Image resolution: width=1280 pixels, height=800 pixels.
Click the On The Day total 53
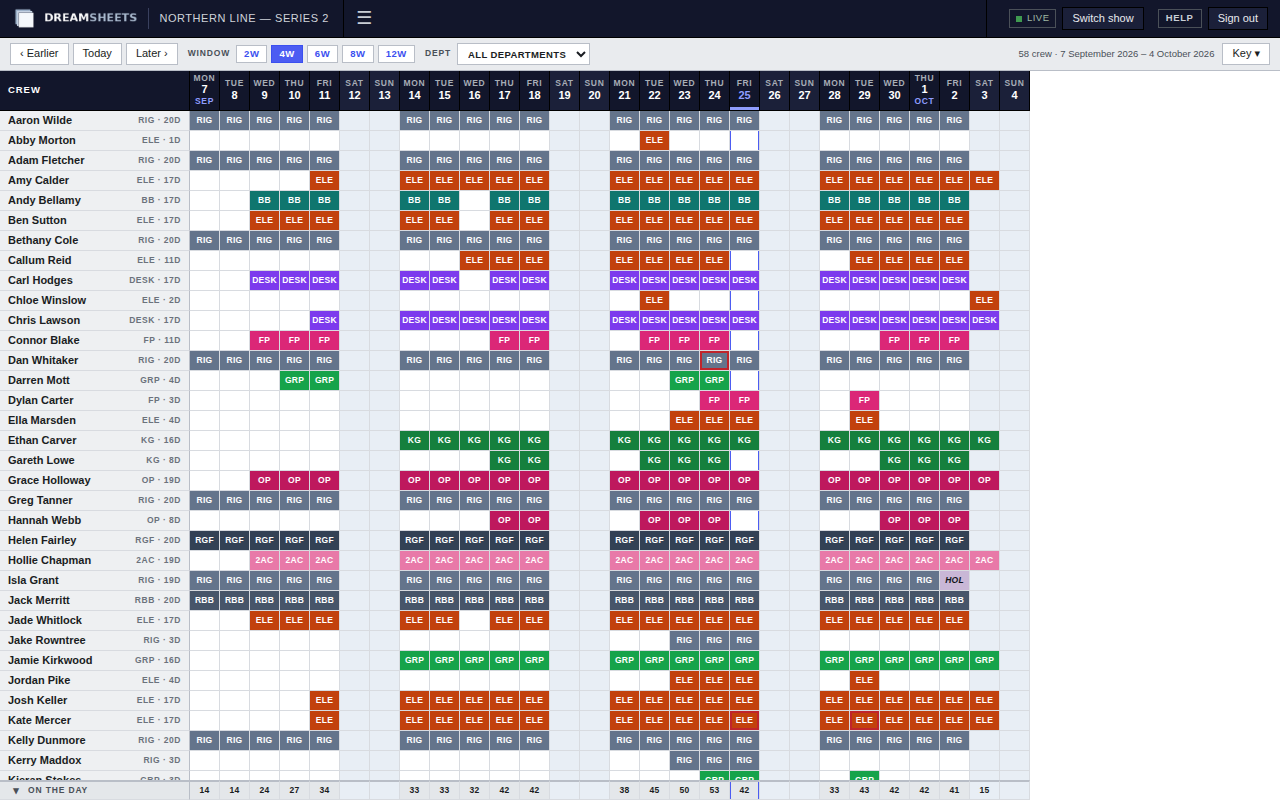pos(715,791)
